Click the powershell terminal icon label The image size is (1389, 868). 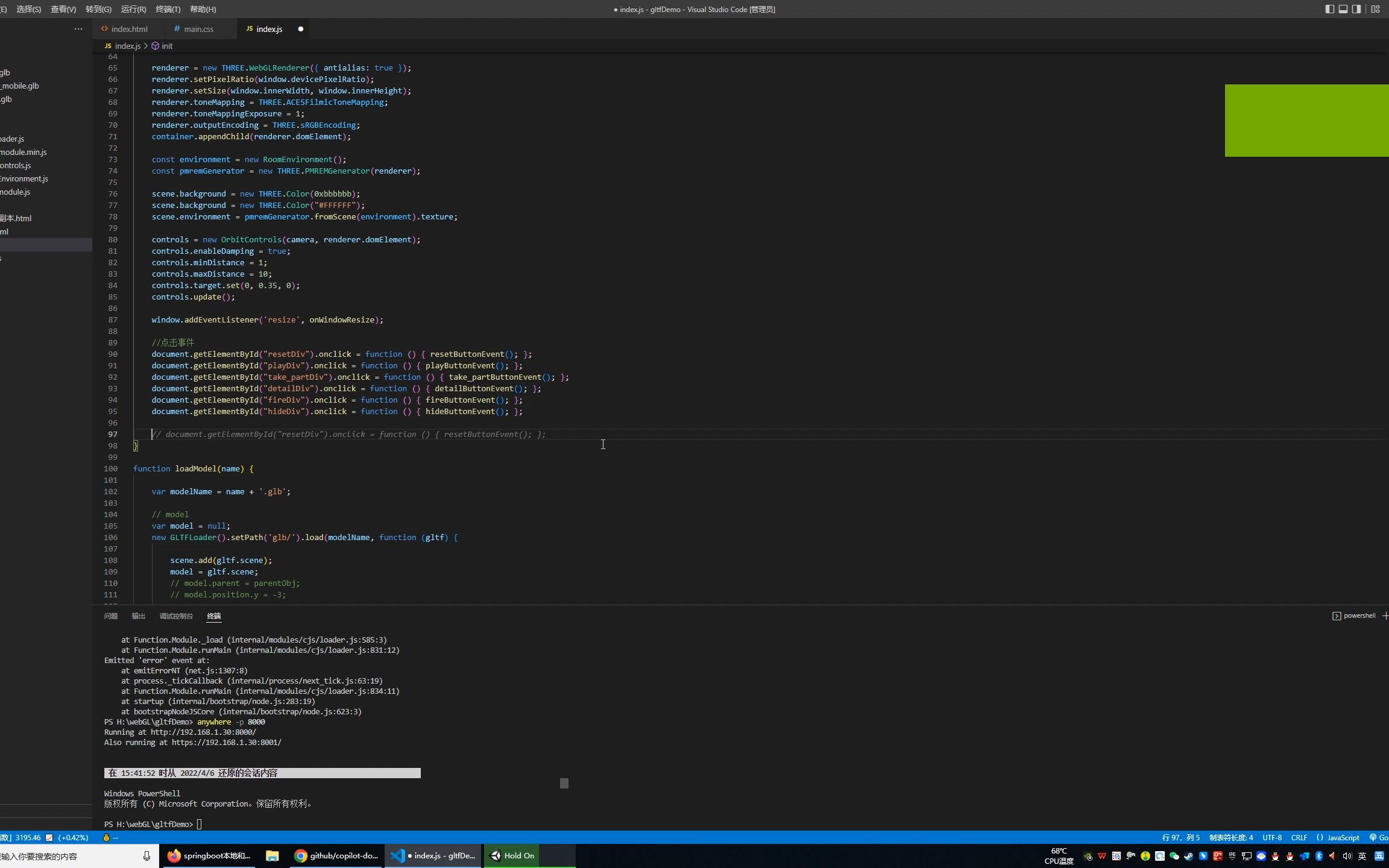pos(1354,615)
